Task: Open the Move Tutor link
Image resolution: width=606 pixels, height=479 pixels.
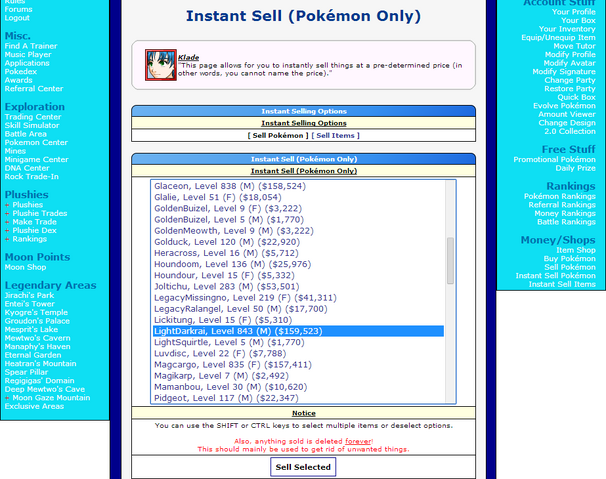Action: tap(574, 46)
